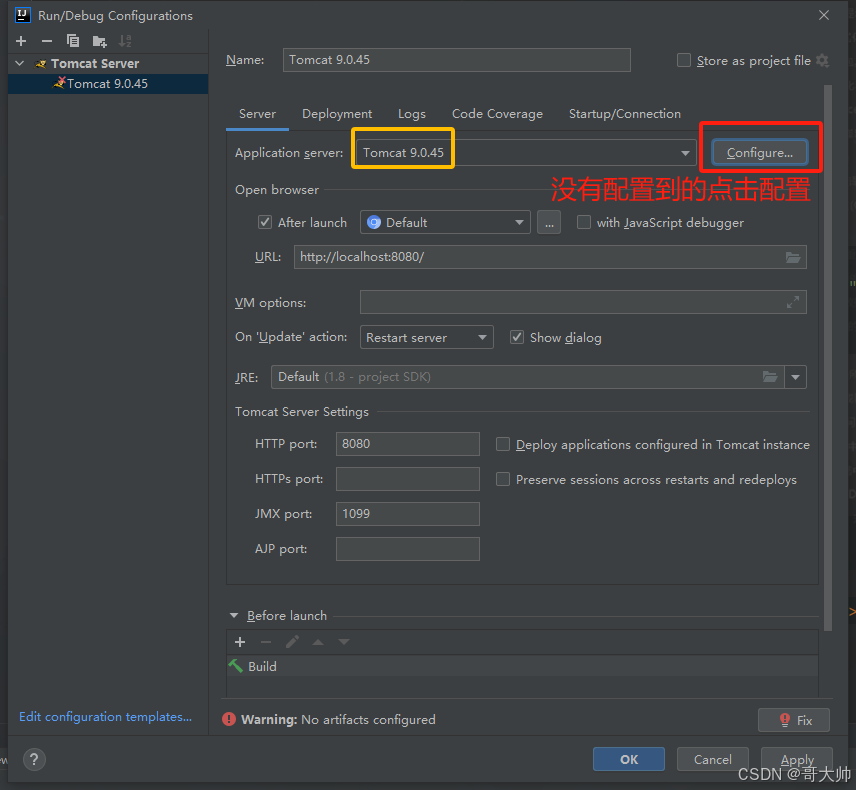Click the red warning icon beside Warning text
This screenshot has height=790, width=856.
229,720
